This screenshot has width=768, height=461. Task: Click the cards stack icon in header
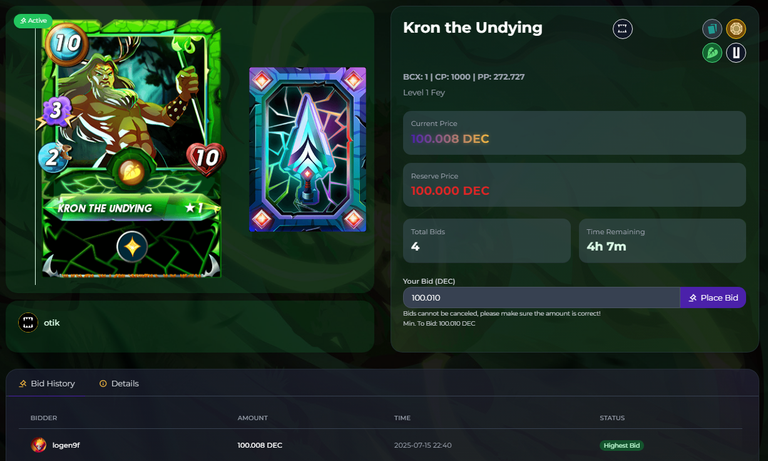point(712,29)
